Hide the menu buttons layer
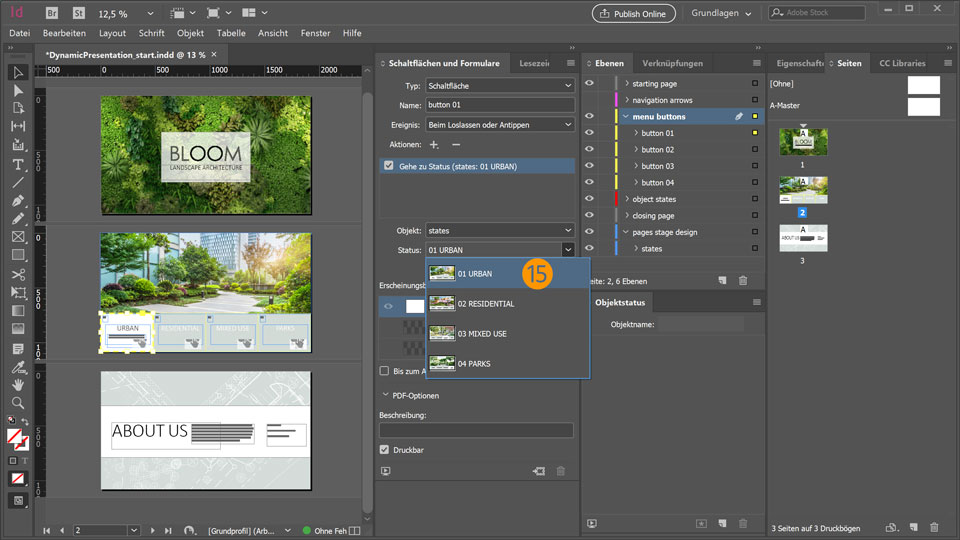Screen dimensions: 960x540 click(x=589, y=117)
